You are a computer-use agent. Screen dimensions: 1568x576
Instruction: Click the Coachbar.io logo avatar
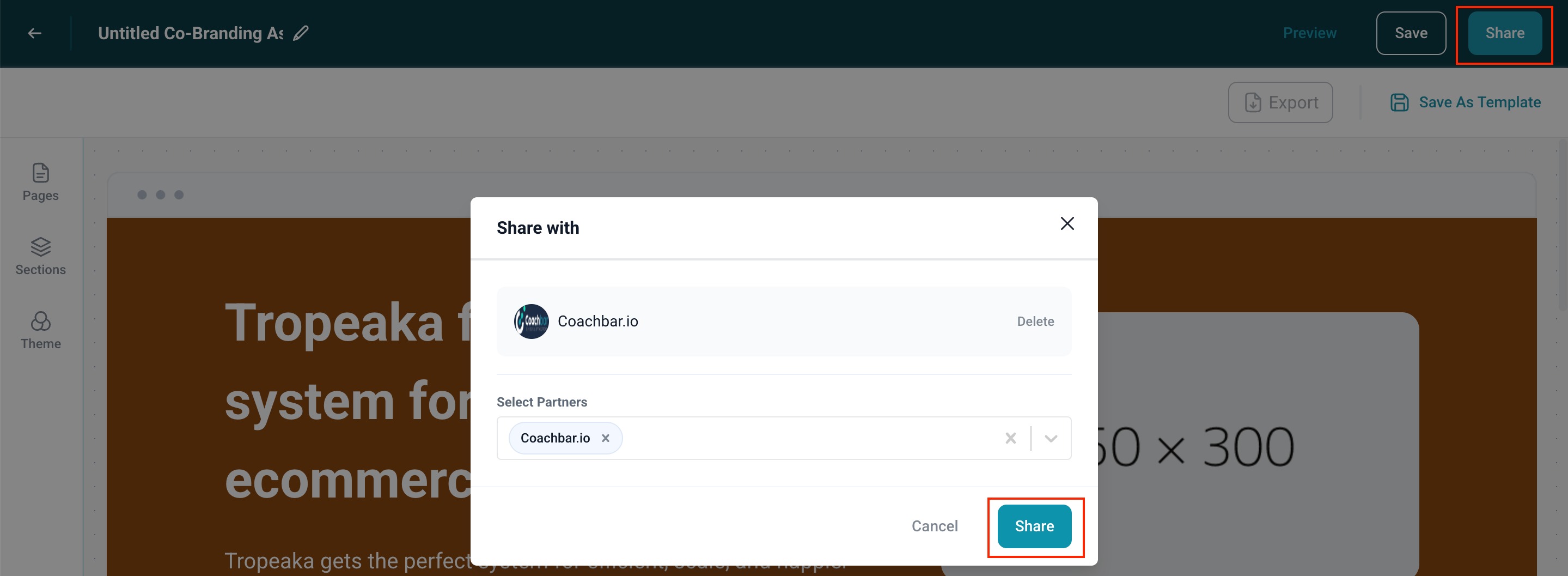click(x=531, y=322)
